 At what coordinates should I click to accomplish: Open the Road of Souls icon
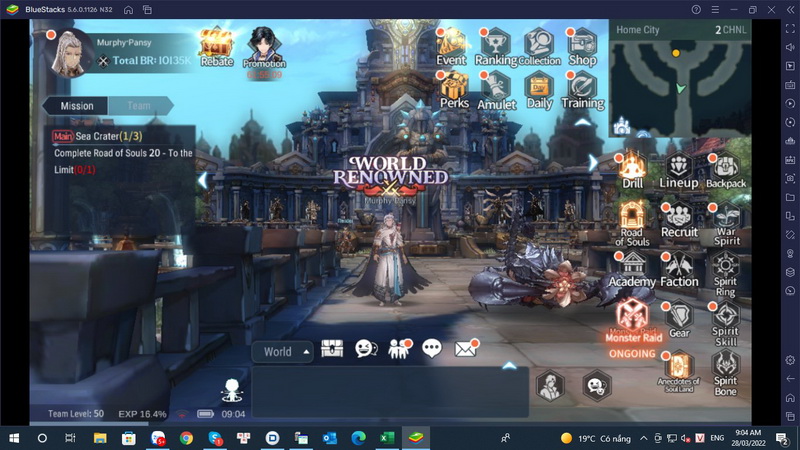pyautogui.click(x=632, y=221)
